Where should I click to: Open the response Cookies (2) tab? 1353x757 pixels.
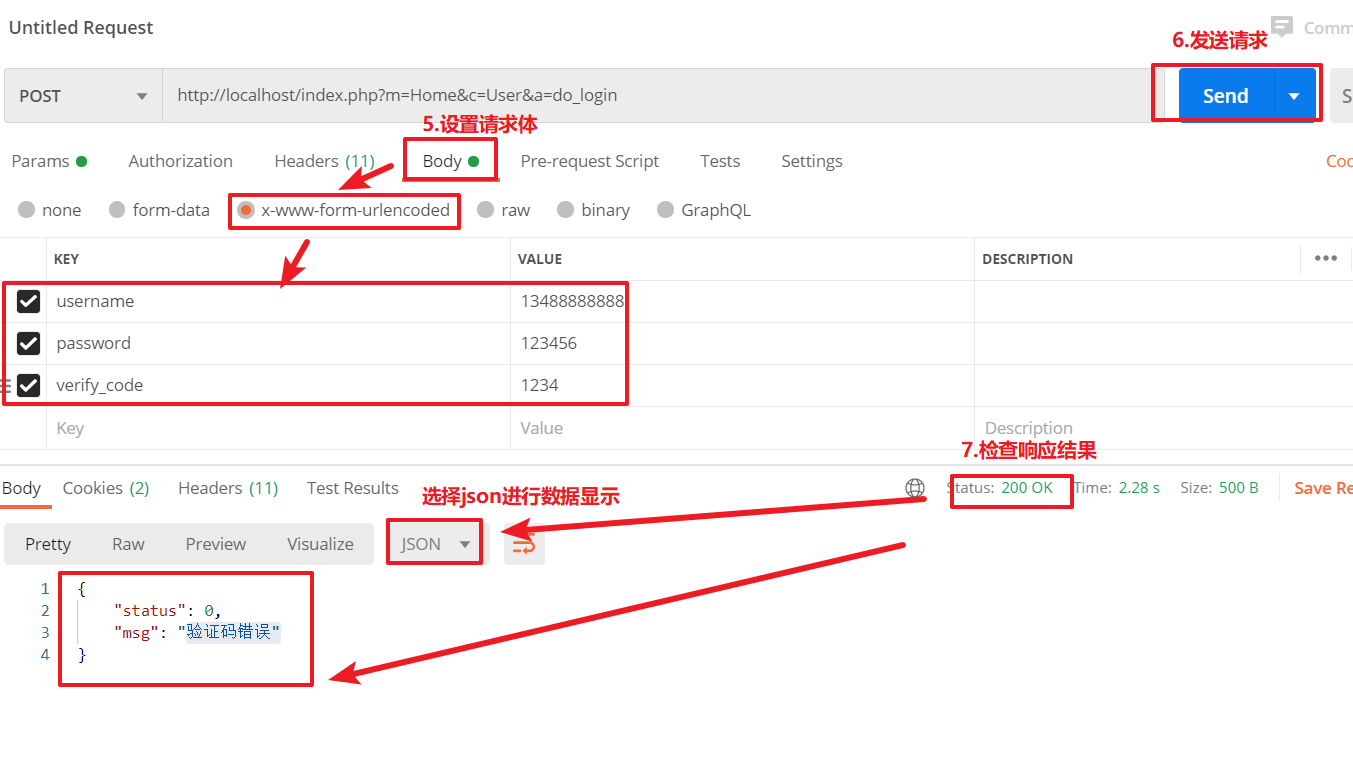tap(106, 488)
